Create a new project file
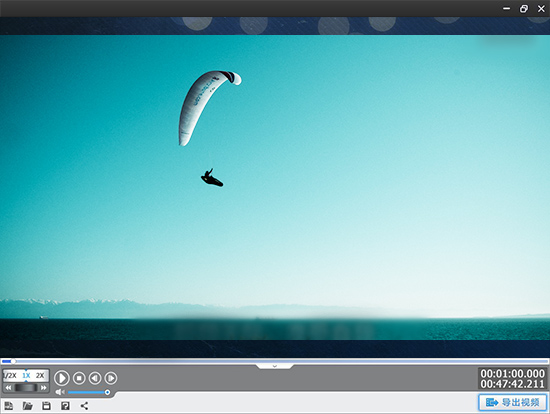This screenshot has height=414, width=550. click(x=8, y=406)
